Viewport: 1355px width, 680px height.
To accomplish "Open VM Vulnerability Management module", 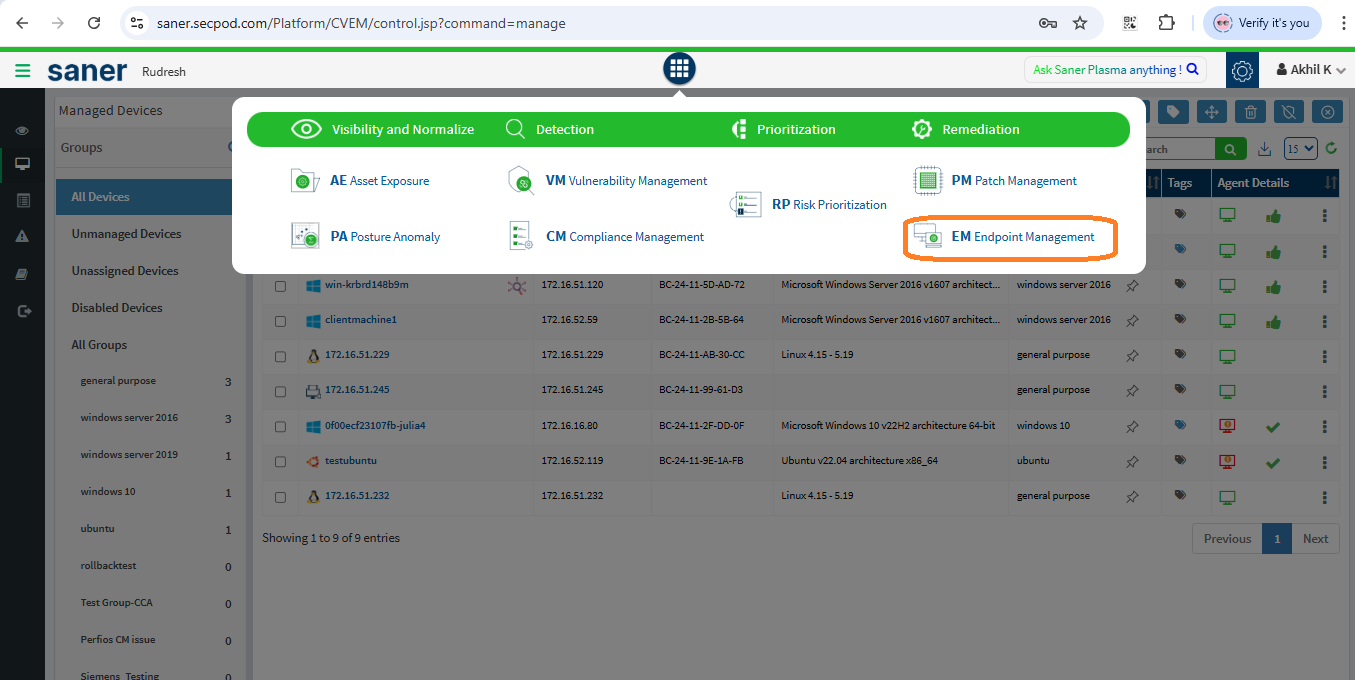I will (607, 181).
